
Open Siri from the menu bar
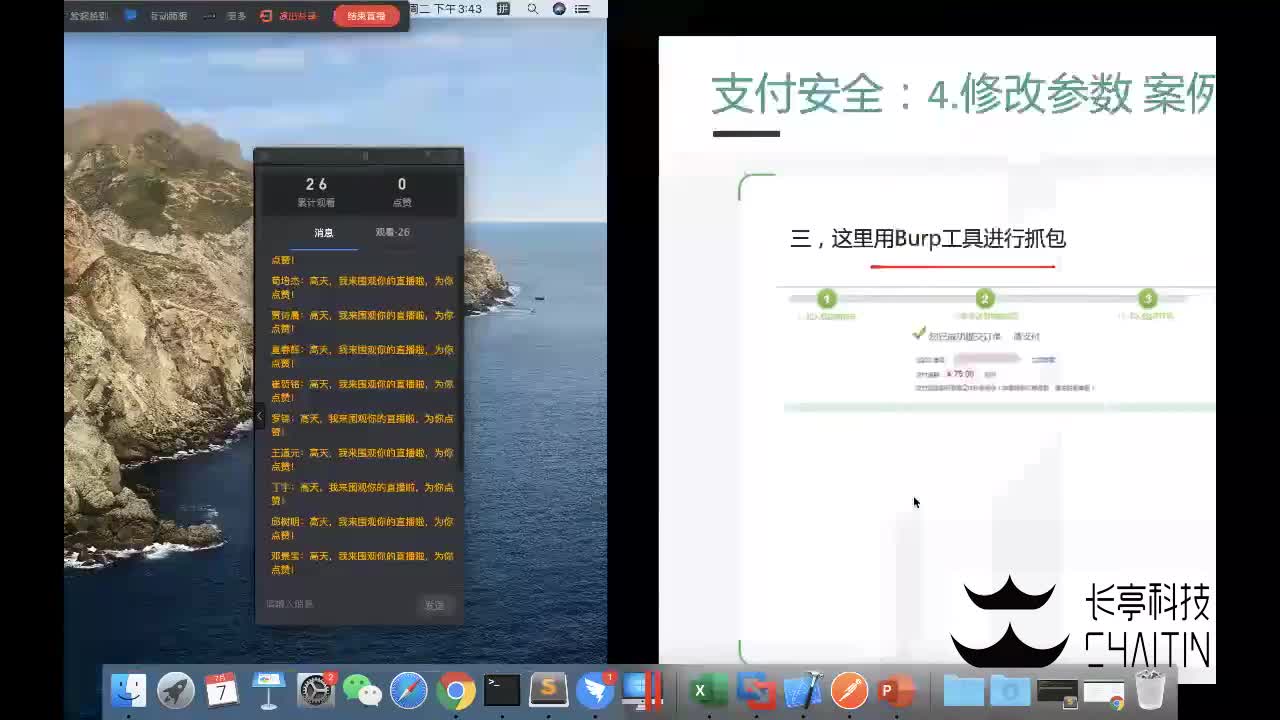pyautogui.click(x=559, y=9)
